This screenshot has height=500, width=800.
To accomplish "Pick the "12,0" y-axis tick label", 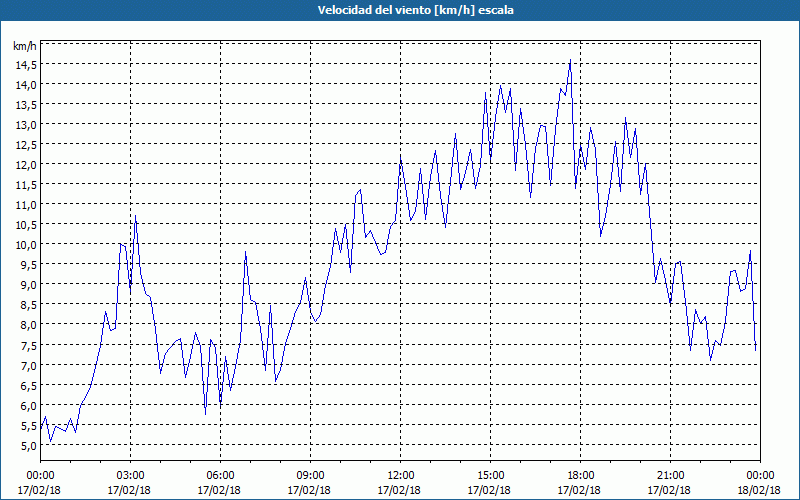I will click(x=27, y=164).
